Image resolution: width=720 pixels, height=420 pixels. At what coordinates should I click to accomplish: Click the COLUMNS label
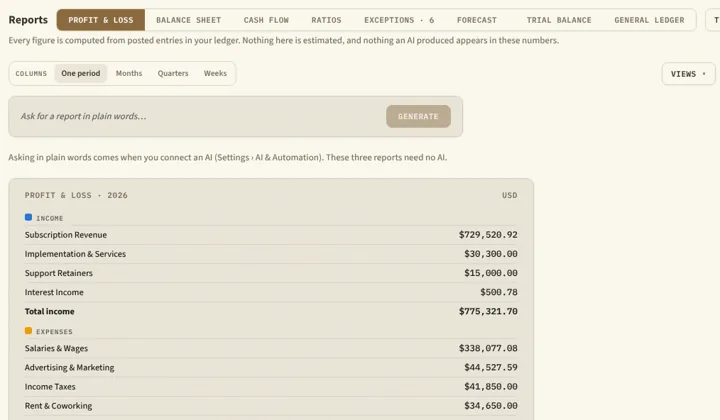[x=31, y=73]
